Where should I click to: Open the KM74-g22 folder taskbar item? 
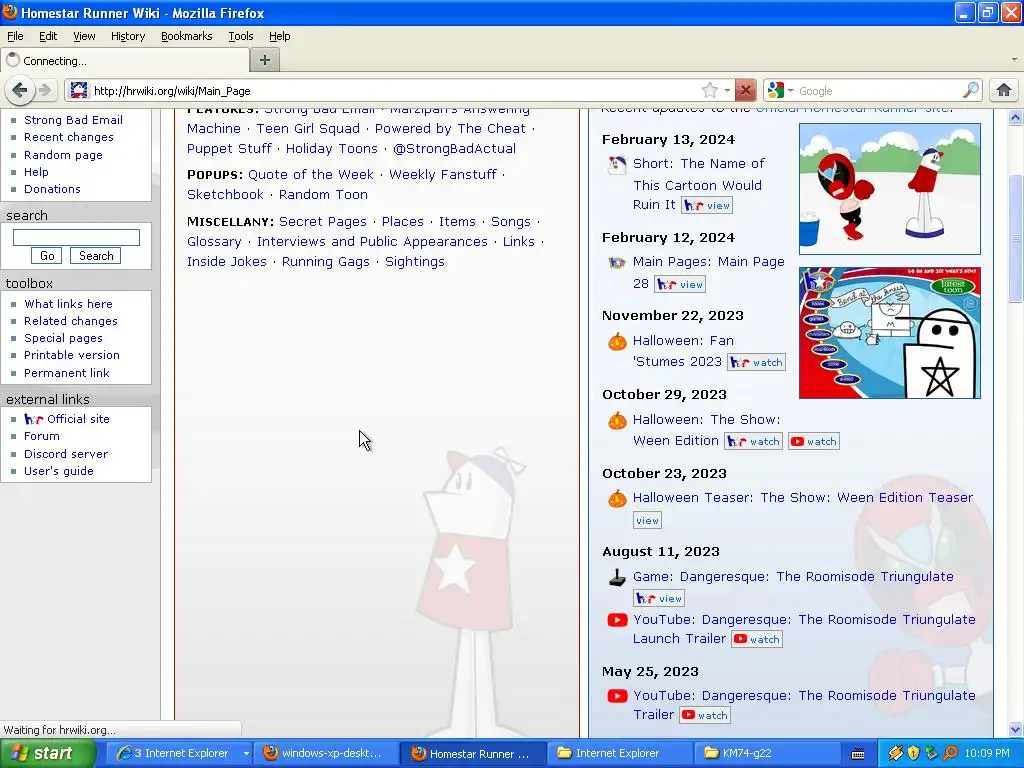765,753
